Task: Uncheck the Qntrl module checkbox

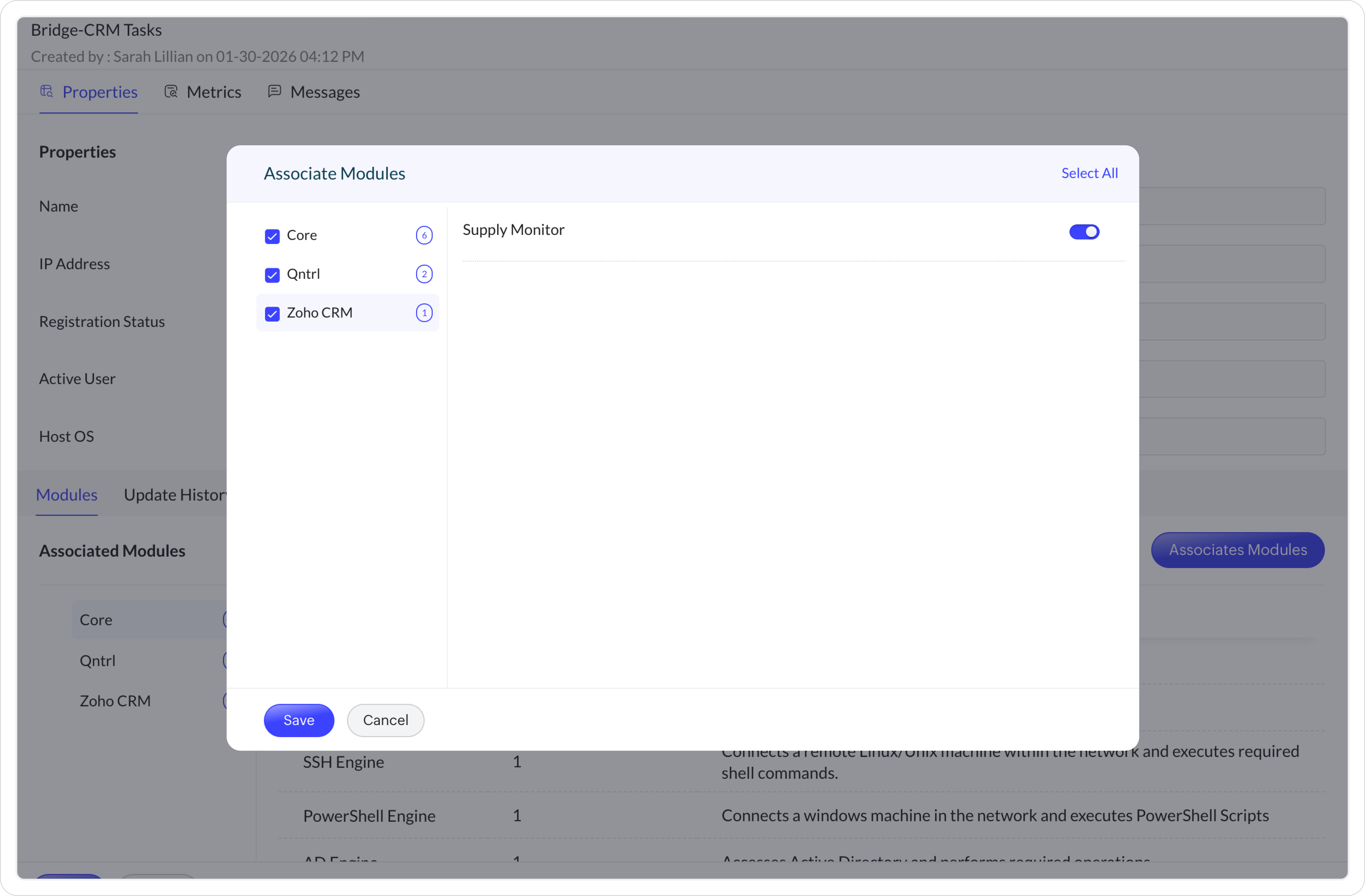Action: [272, 275]
